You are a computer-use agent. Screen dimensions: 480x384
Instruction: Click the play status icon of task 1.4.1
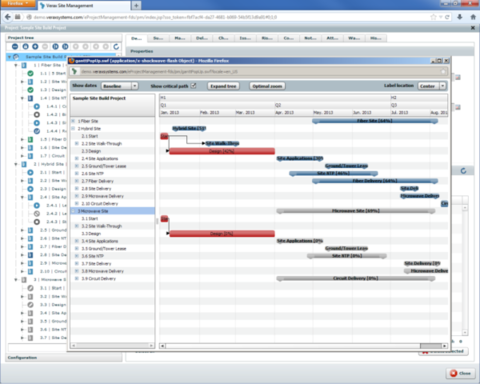coord(37,106)
